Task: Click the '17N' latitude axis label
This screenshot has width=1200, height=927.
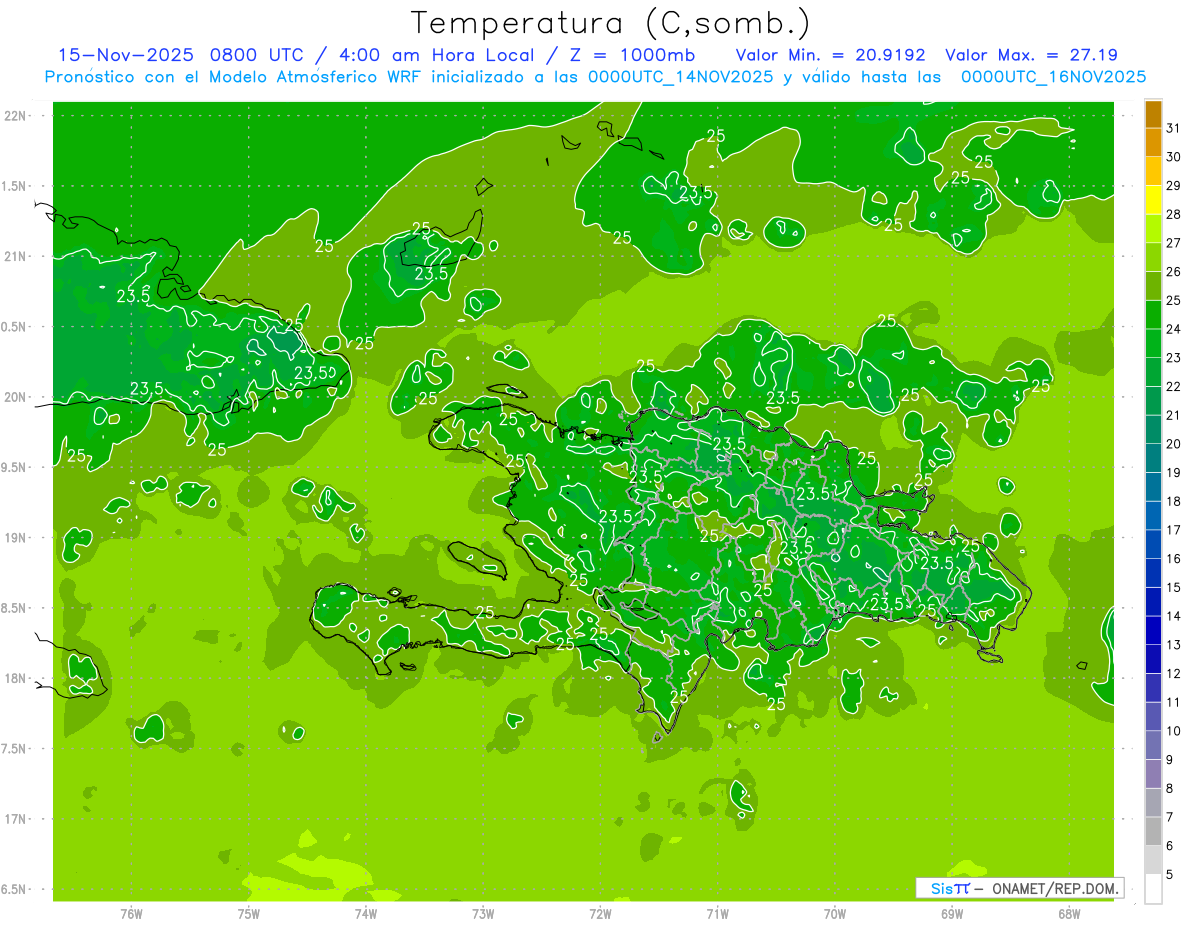Action: tap(16, 819)
